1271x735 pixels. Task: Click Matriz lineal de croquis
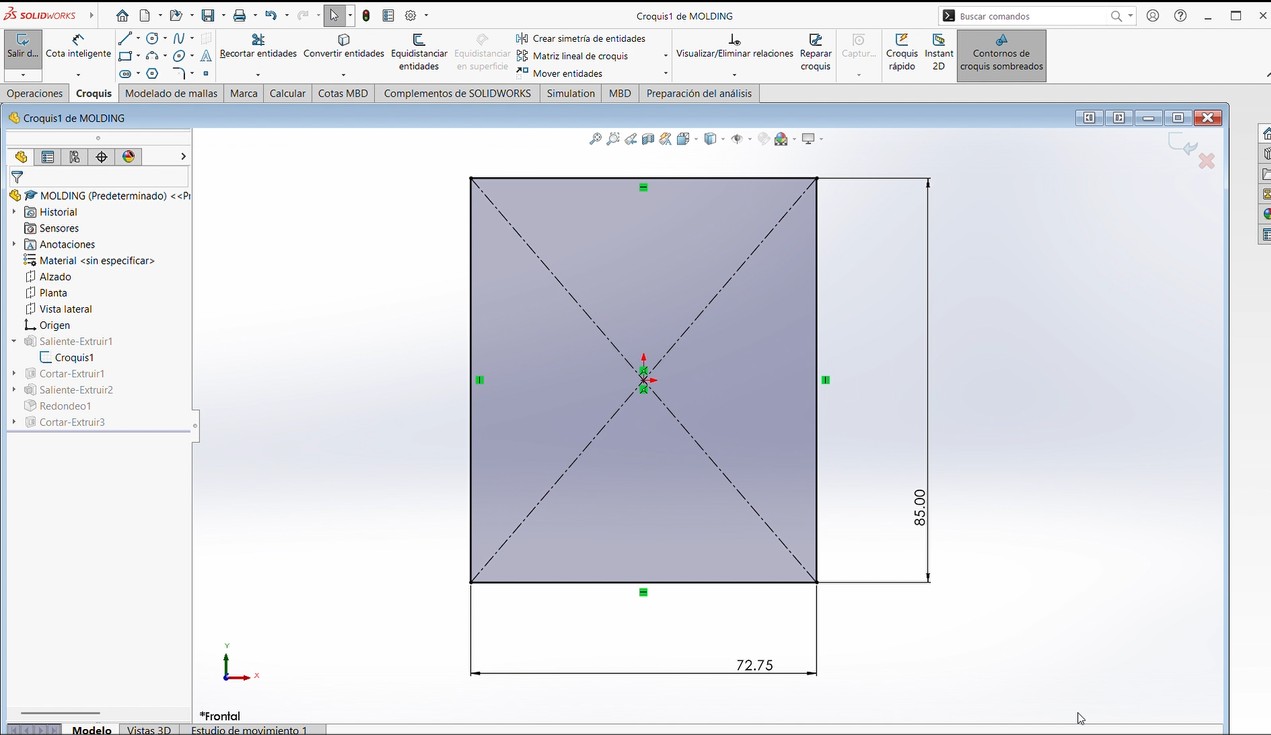pos(572,56)
